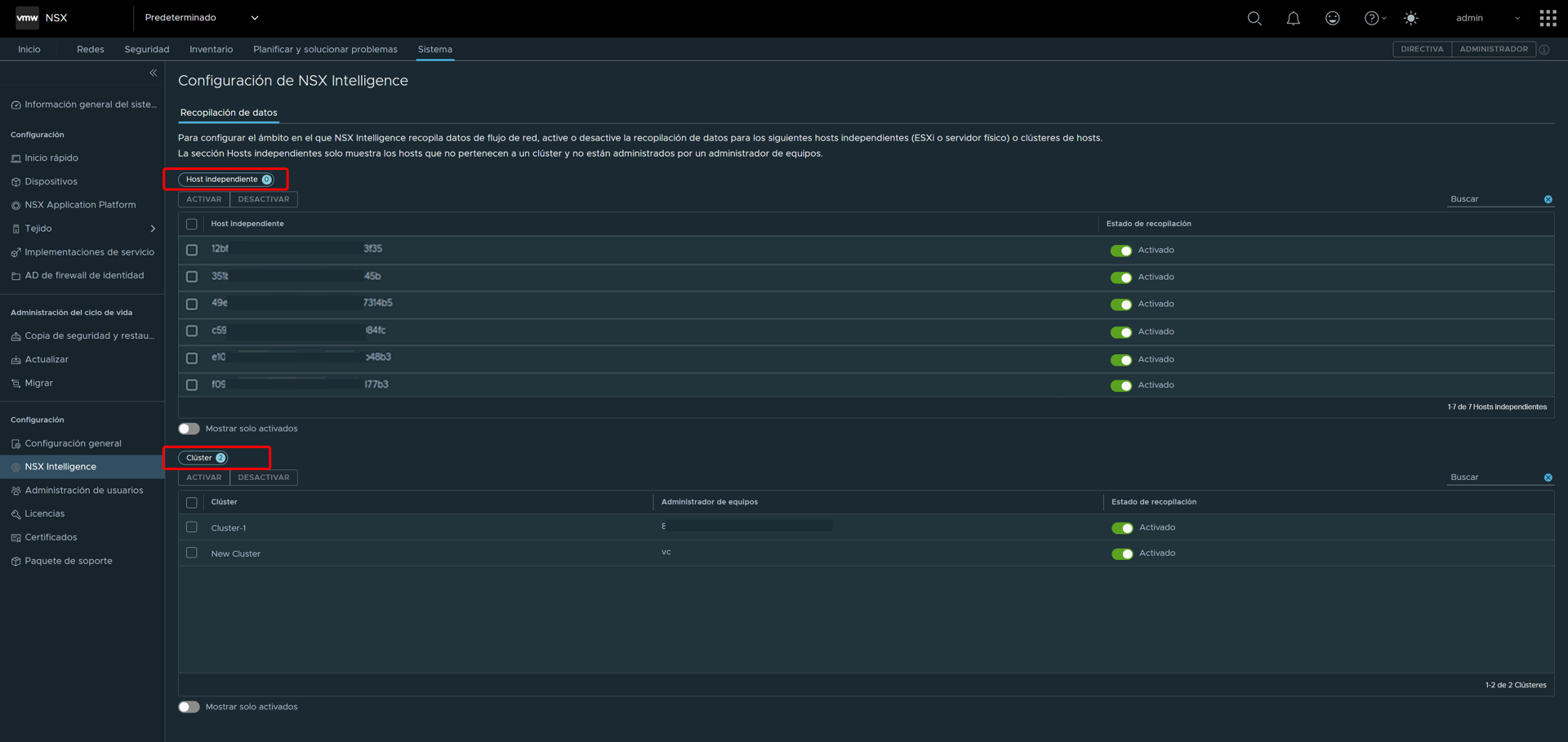Click Desactivar for clusters

click(264, 478)
